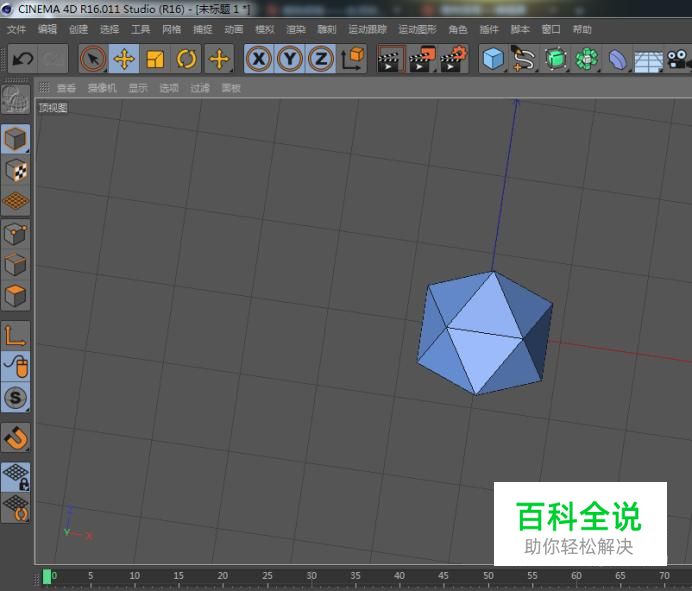Viewport: 692px width, 591px height.
Task: Activate the Move tool
Action: click(124, 59)
